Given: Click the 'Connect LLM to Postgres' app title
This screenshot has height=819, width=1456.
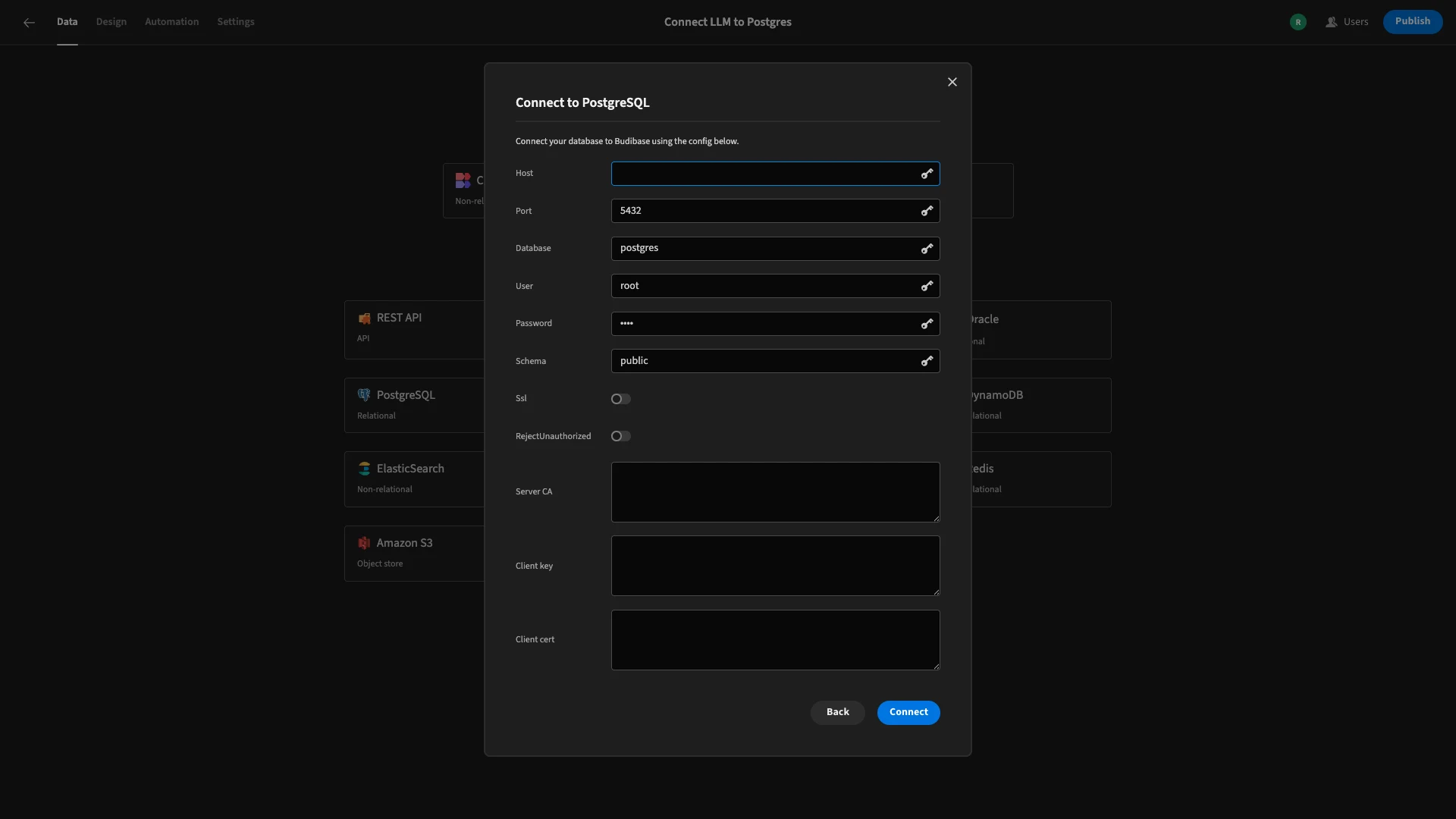Looking at the screenshot, I should pyautogui.click(x=728, y=22).
